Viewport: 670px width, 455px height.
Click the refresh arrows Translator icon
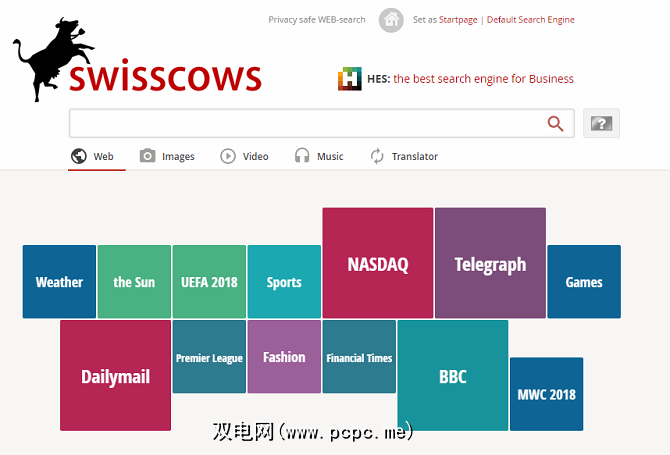click(x=377, y=156)
